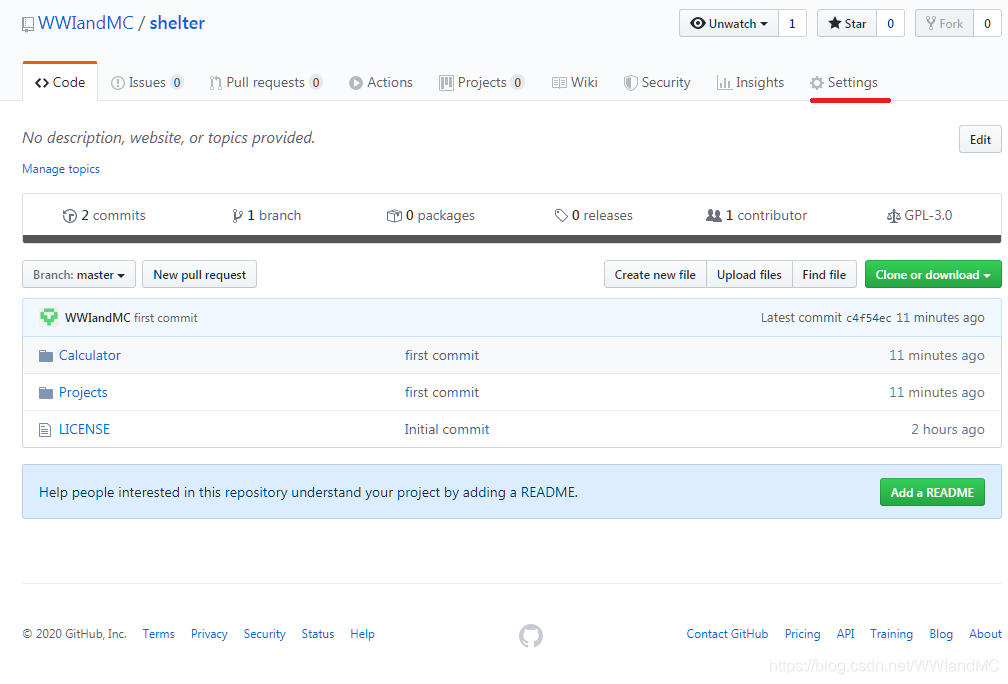Open the LICENSE file link
Viewport: 1008px width, 684px height.
pyautogui.click(x=84, y=429)
